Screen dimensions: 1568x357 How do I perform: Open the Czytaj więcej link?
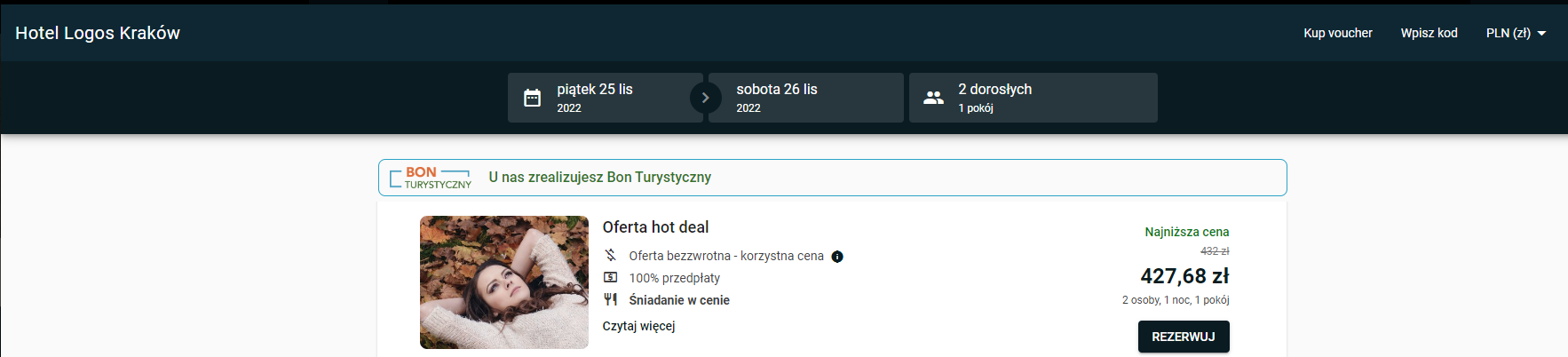pyautogui.click(x=638, y=326)
